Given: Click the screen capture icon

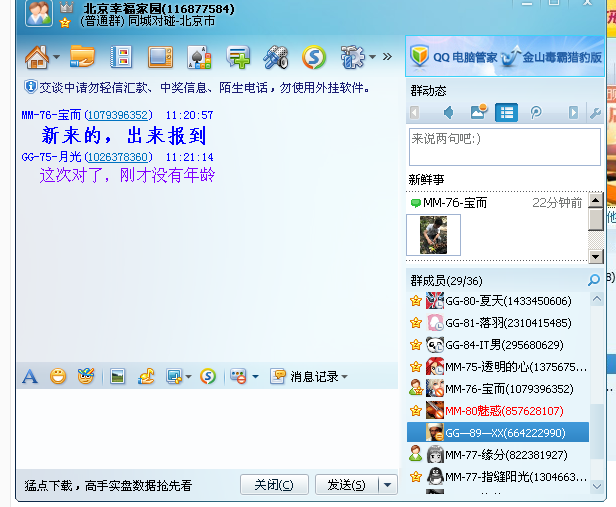Looking at the screenshot, I should click(x=174, y=376).
